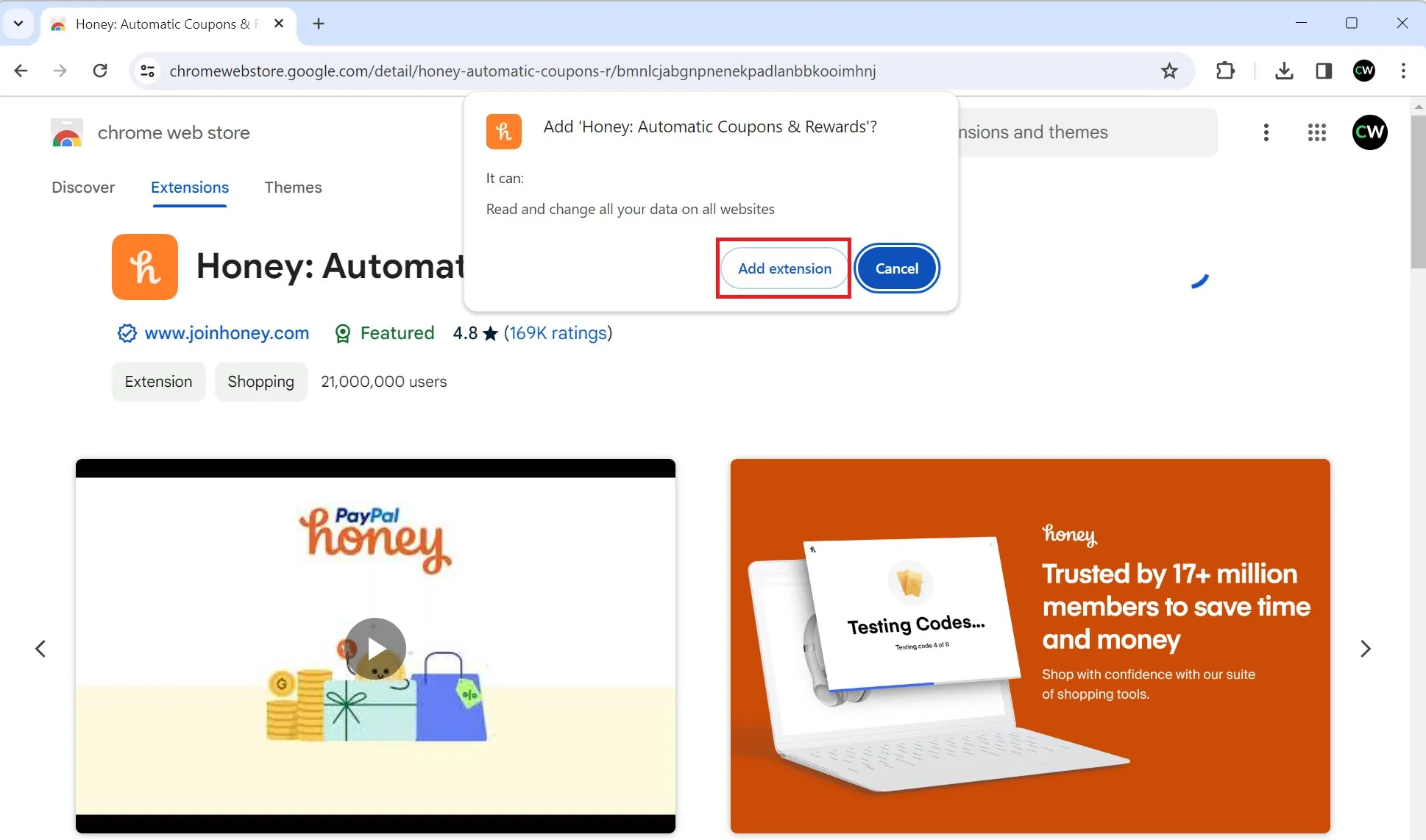Cancel the extension install dialog
Viewport: 1426px width, 840px height.
(896, 268)
